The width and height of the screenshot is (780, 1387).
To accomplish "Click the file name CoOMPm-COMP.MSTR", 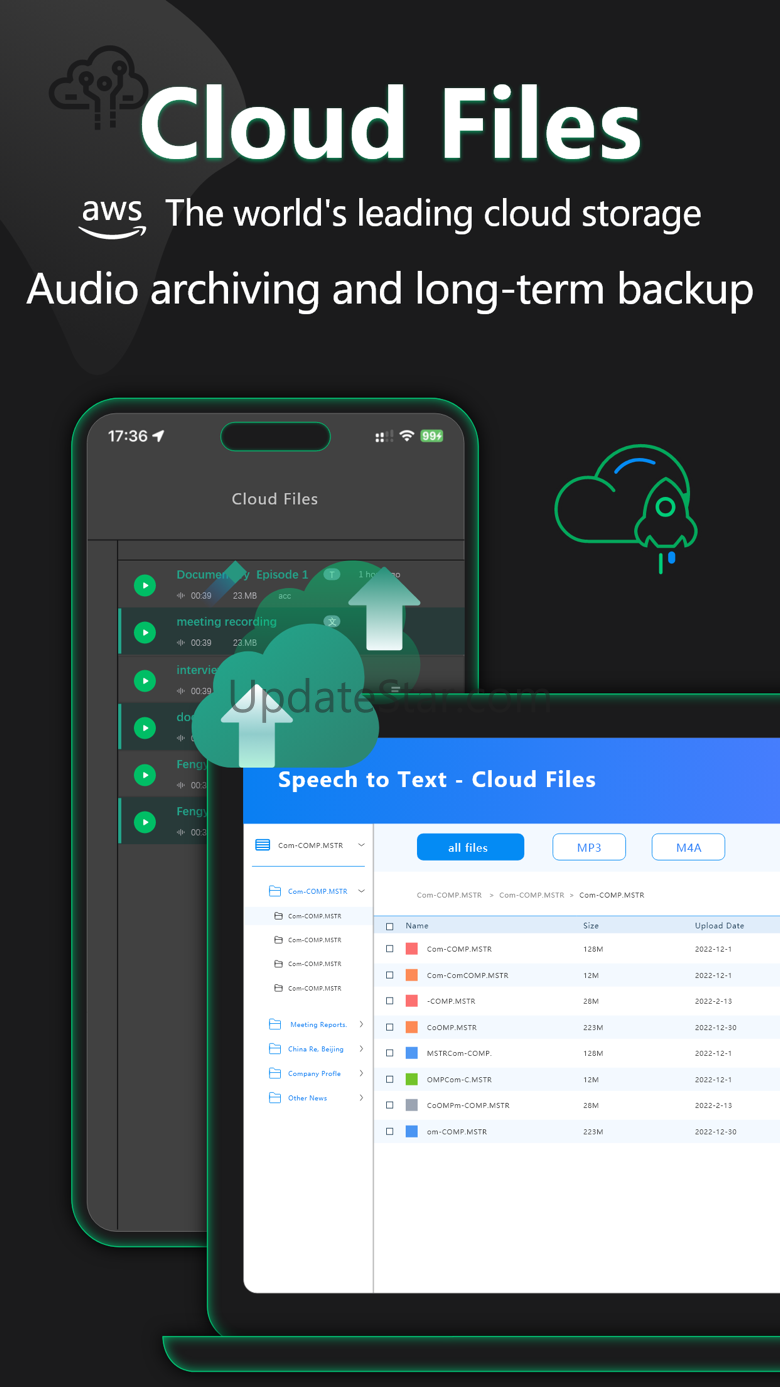I will pos(468,1105).
